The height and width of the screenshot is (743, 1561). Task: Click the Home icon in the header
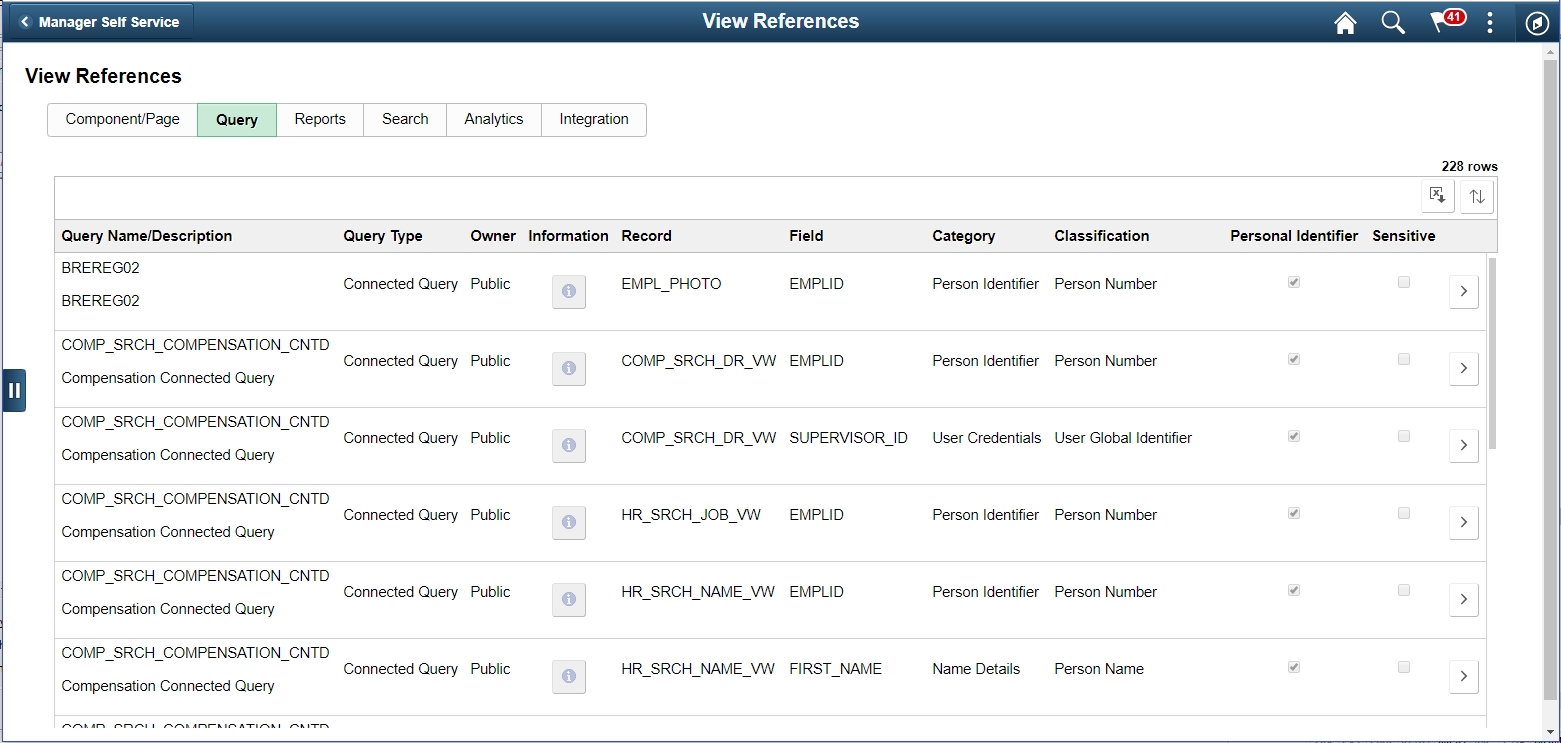(x=1345, y=22)
